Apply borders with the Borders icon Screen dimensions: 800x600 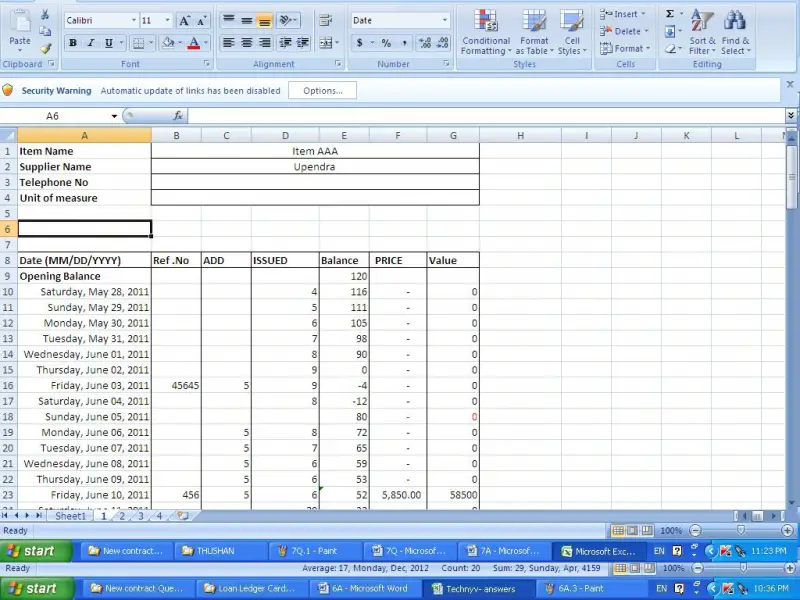point(138,43)
